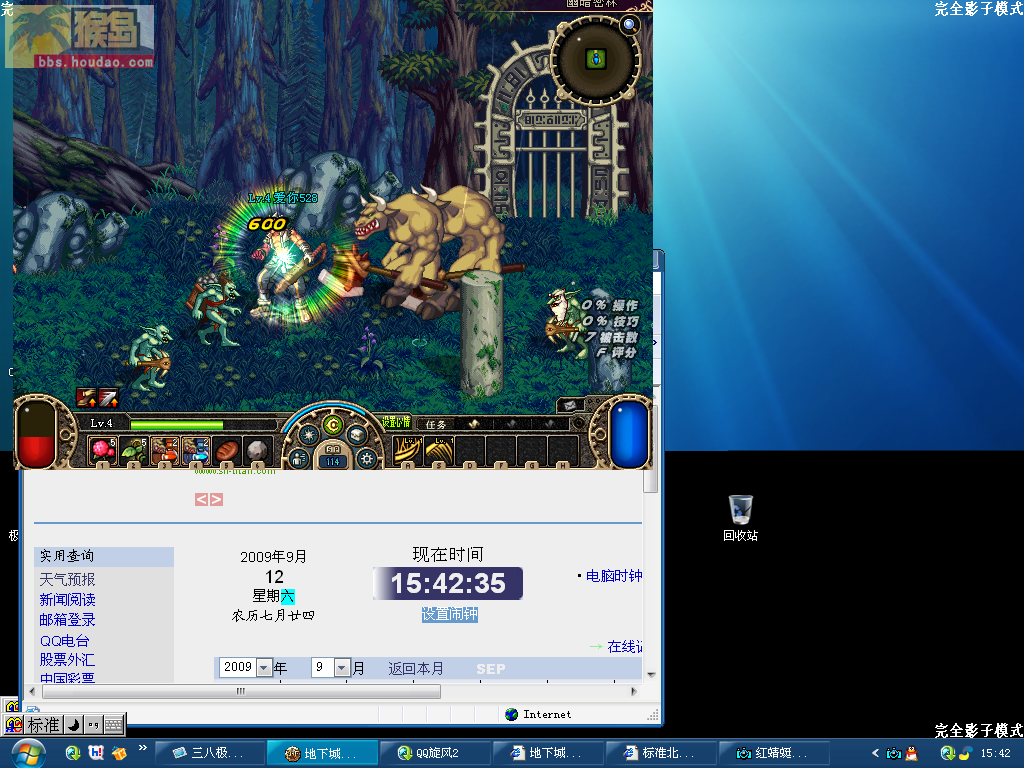Image resolution: width=1024 pixels, height=768 pixels.
Task: Use the sunflower herb in quick slot 2
Action: click(x=134, y=450)
